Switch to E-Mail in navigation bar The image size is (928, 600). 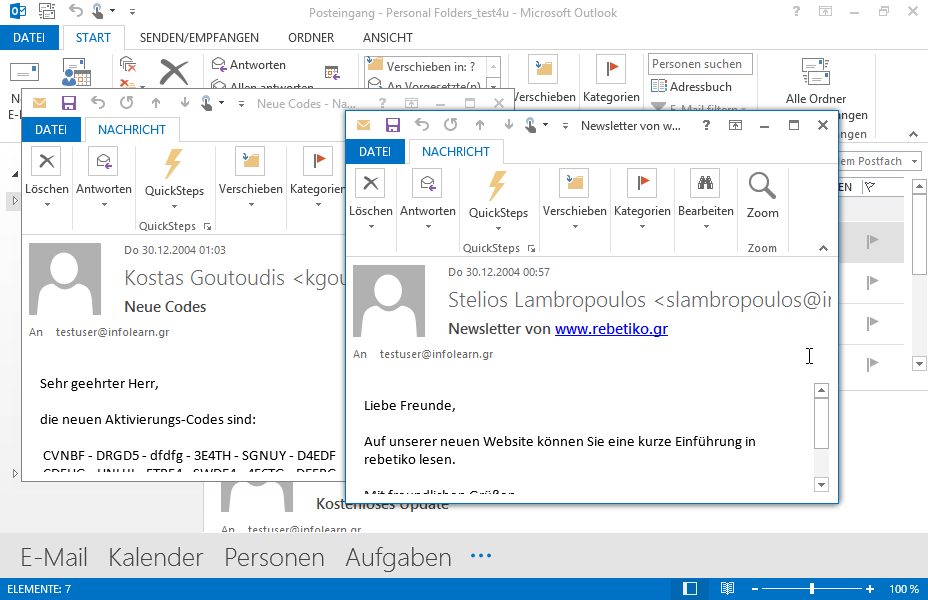54,557
